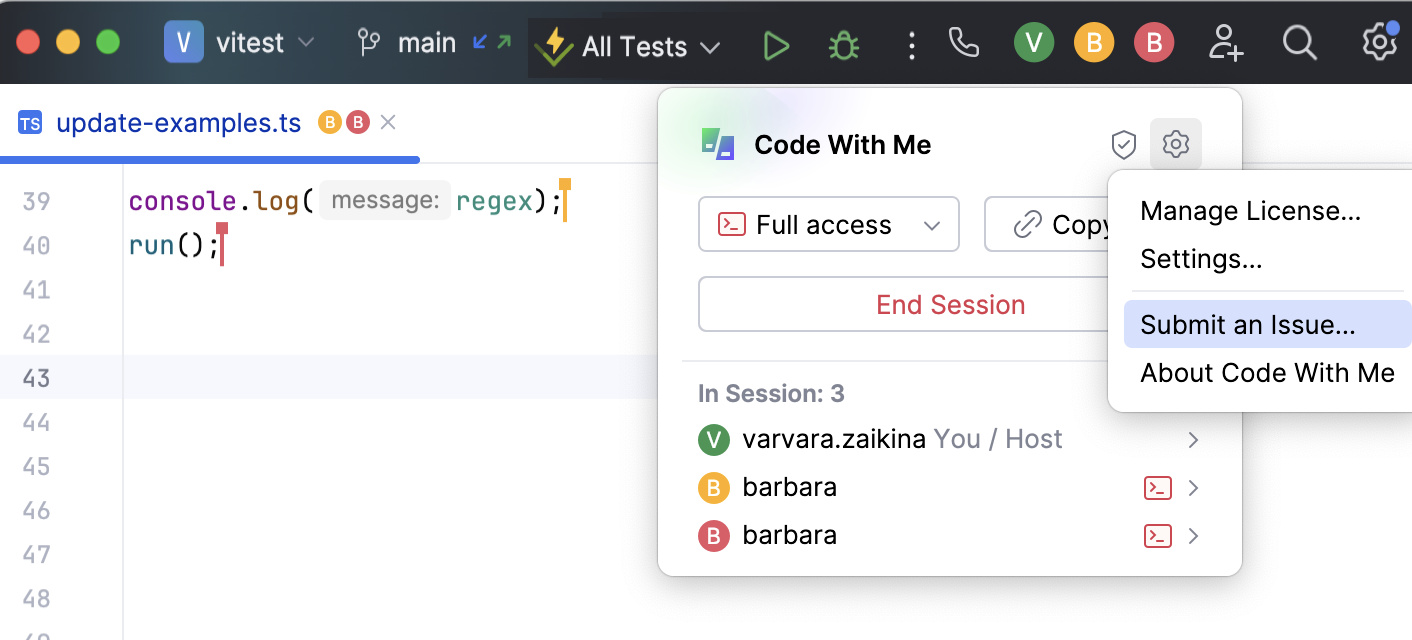
Task: Click the End Session button
Action: (x=950, y=305)
